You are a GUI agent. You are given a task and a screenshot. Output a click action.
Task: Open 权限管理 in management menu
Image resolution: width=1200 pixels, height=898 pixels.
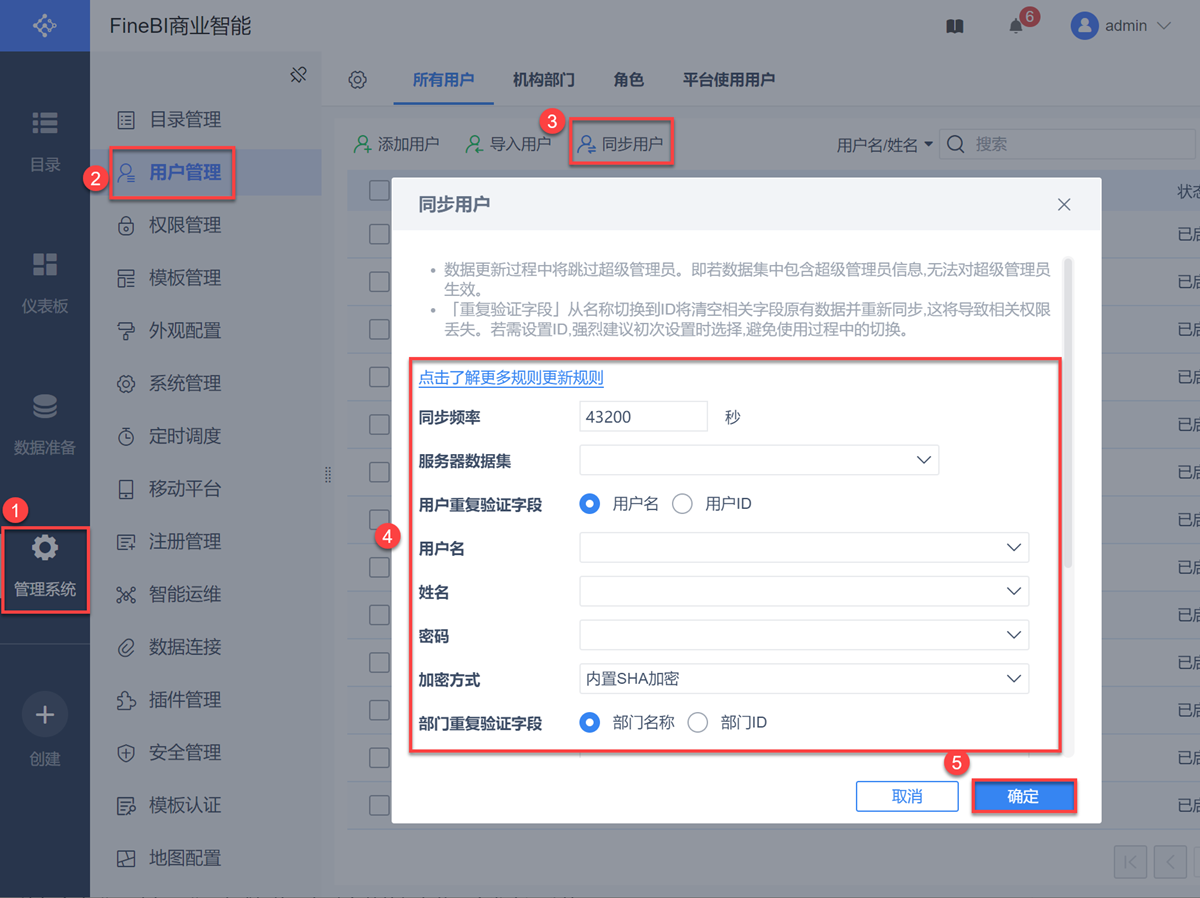click(x=205, y=225)
